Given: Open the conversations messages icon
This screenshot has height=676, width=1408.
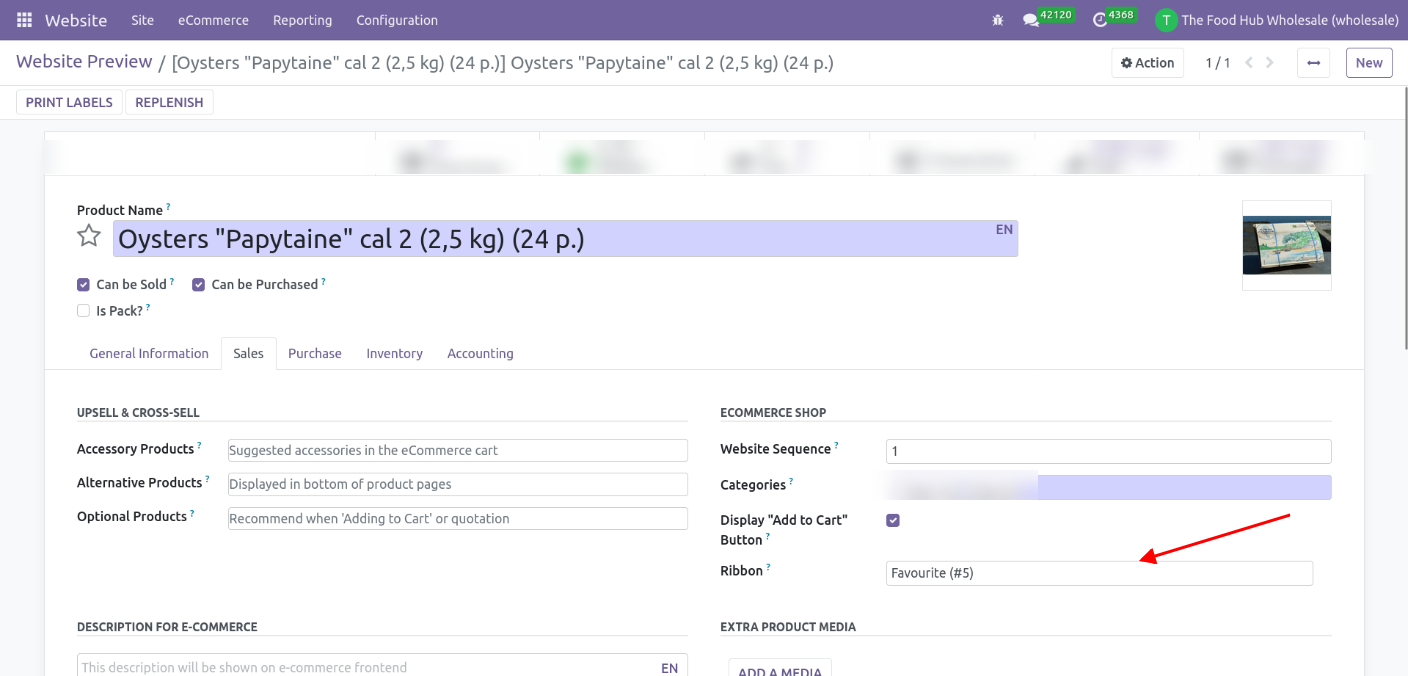Looking at the screenshot, I should pyautogui.click(x=1030, y=20).
